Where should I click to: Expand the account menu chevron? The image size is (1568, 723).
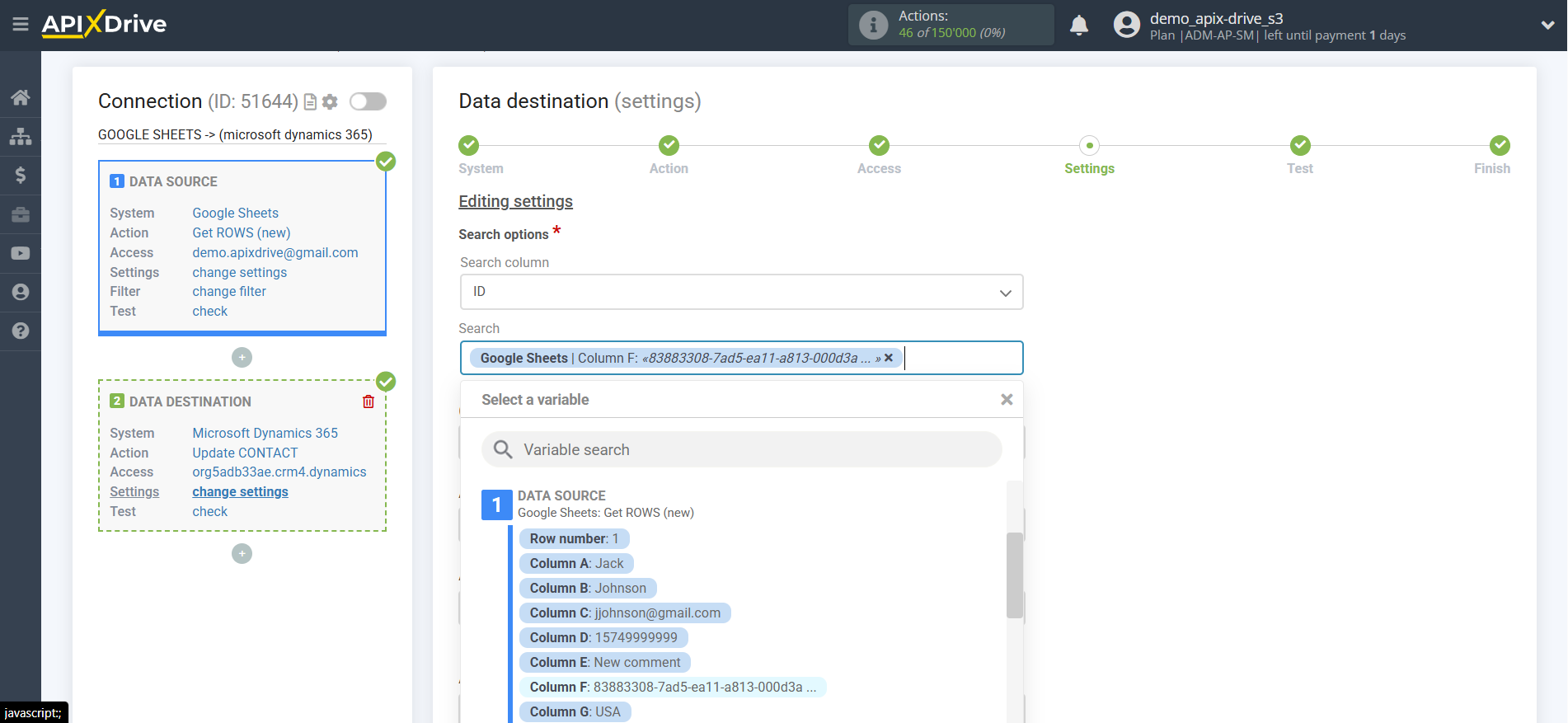1547,26
